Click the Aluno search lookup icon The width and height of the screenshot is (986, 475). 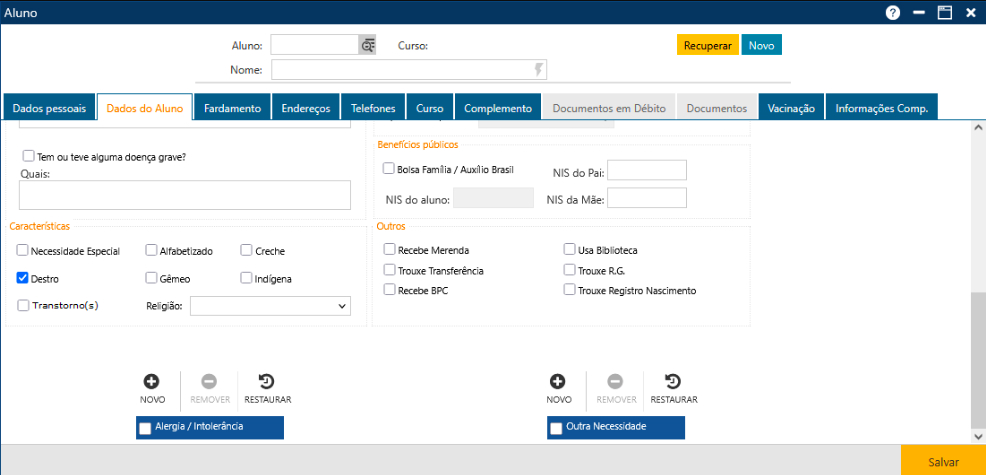(367, 45)
